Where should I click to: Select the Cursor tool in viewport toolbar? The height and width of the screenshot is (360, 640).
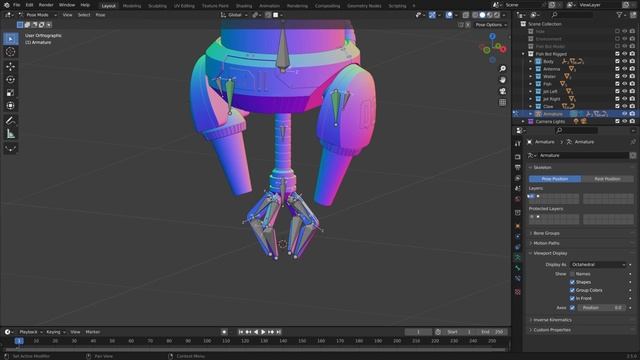point(11,52)
